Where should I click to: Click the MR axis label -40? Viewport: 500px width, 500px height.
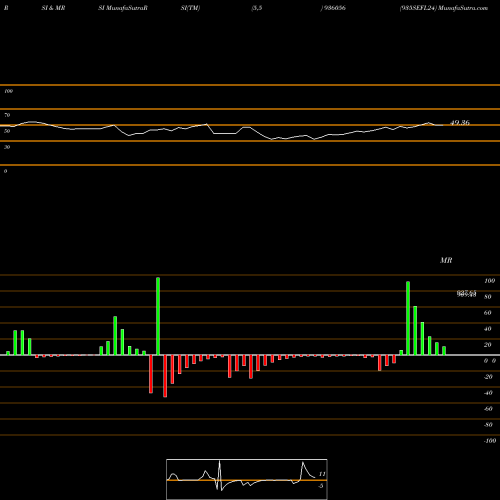(488, 393)
